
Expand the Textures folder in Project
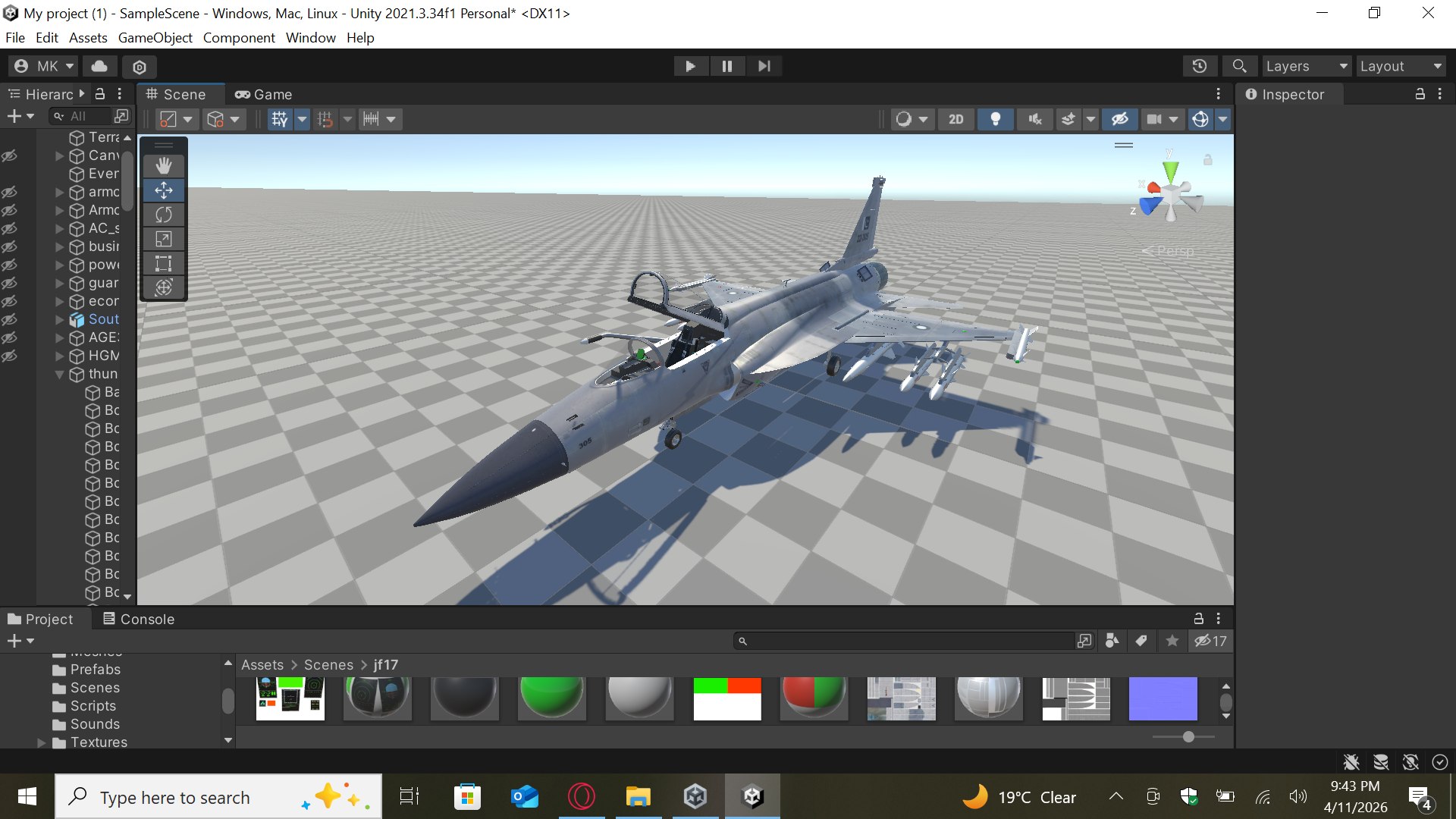click(x=42, y=742)
